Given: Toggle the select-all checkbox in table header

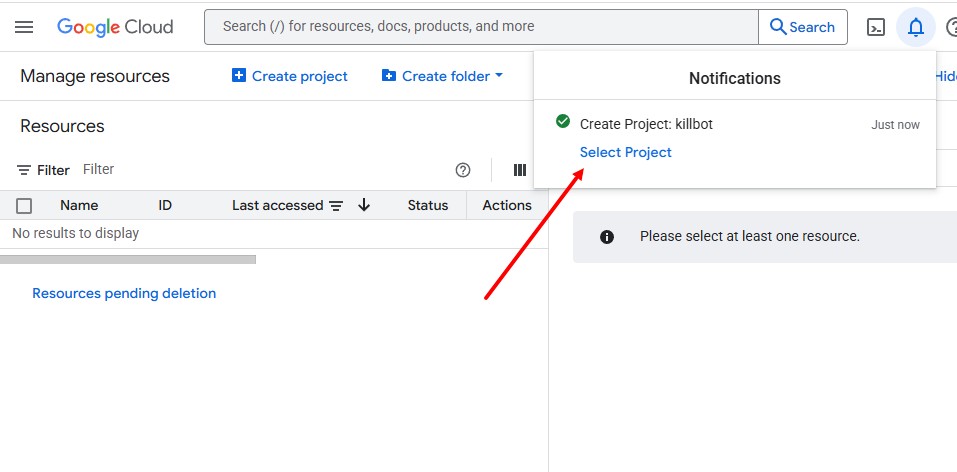Looking at the screenshot, I should tap(24, 206).
